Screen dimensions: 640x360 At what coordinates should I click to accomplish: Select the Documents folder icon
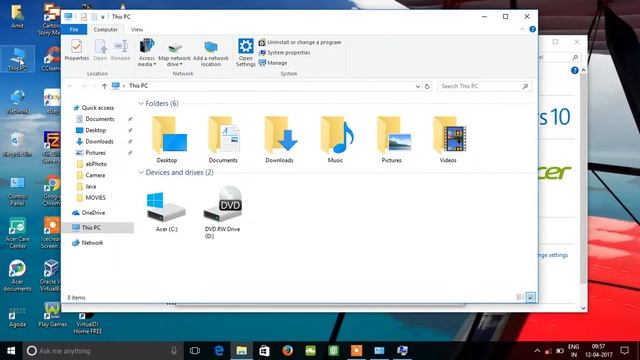tap(223, 140)
